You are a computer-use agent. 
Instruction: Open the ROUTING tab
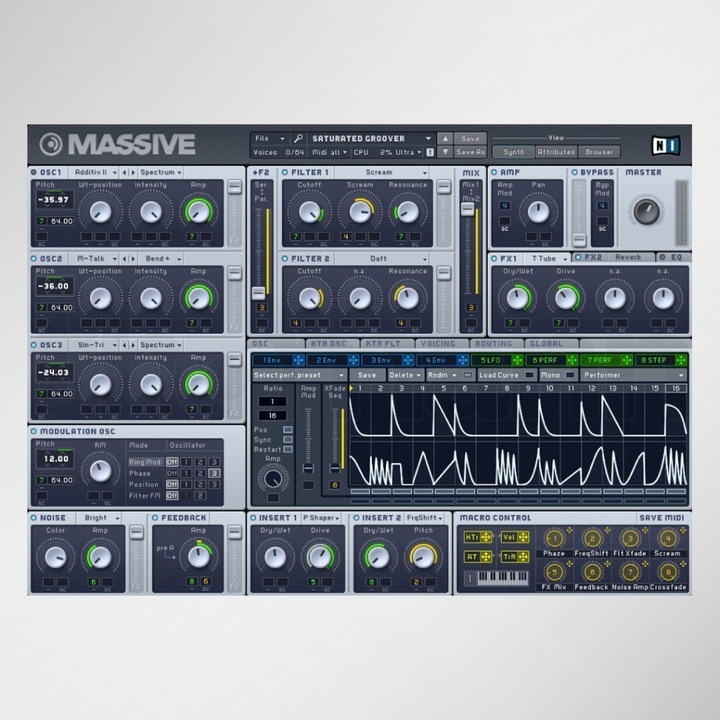(x=496, y=343)
